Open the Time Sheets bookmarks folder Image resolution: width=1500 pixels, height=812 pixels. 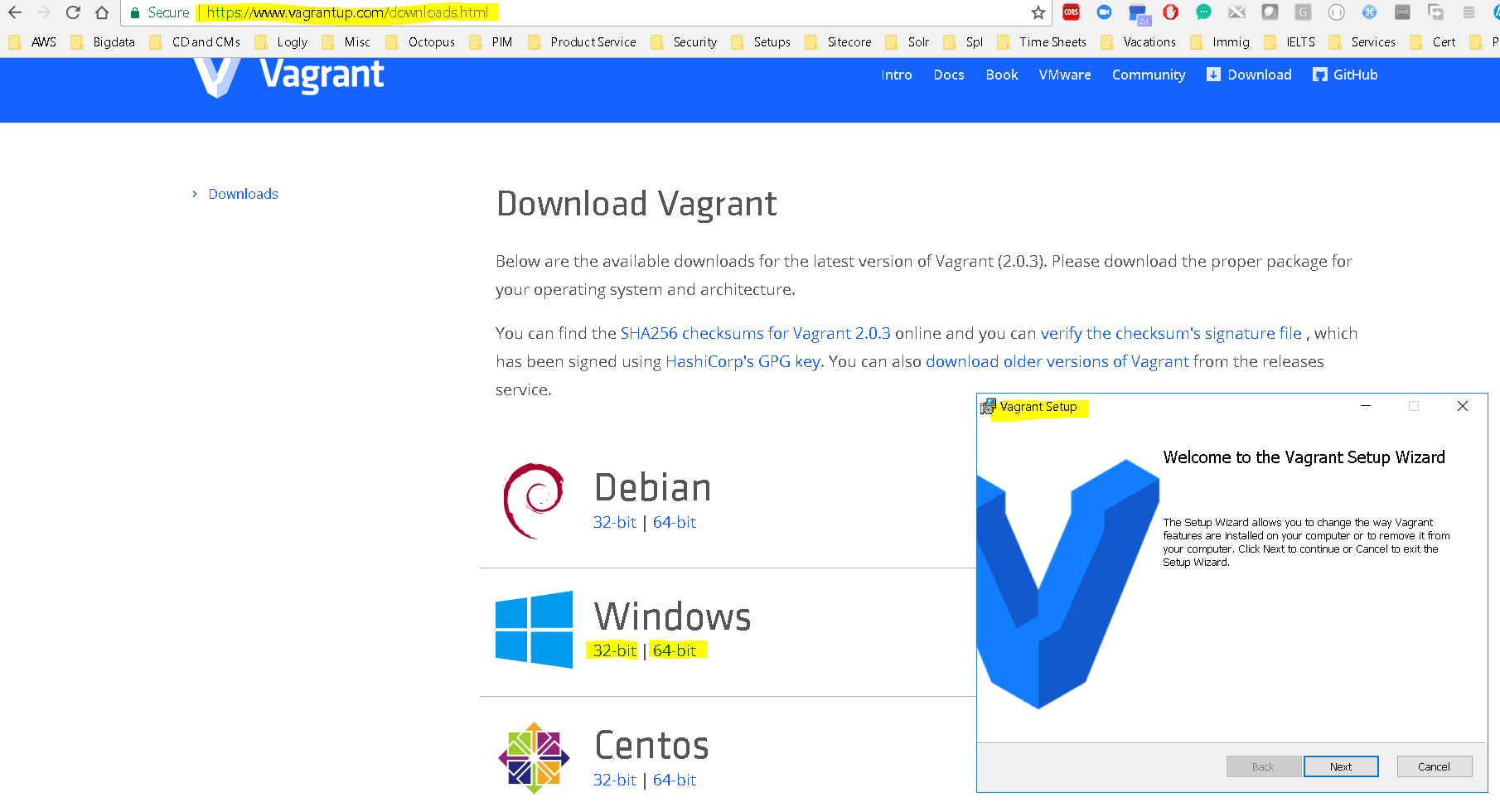pos(1043,42)
